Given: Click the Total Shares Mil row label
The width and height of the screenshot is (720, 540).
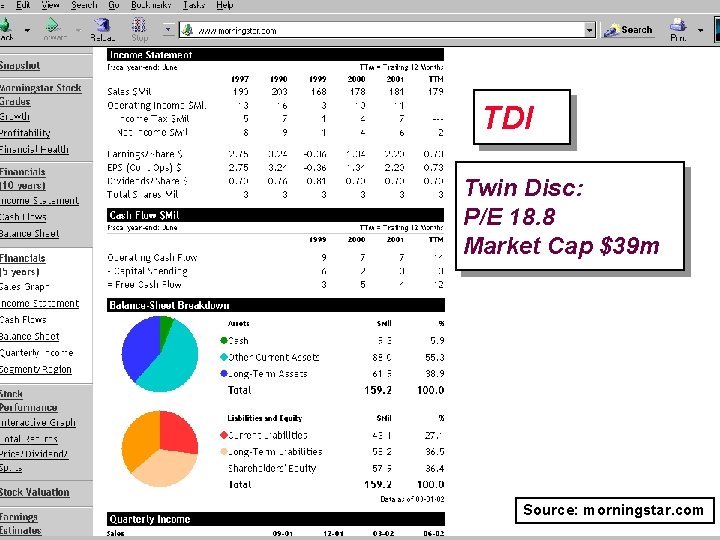Looking at the screenshot, I should tap(143, 194).
